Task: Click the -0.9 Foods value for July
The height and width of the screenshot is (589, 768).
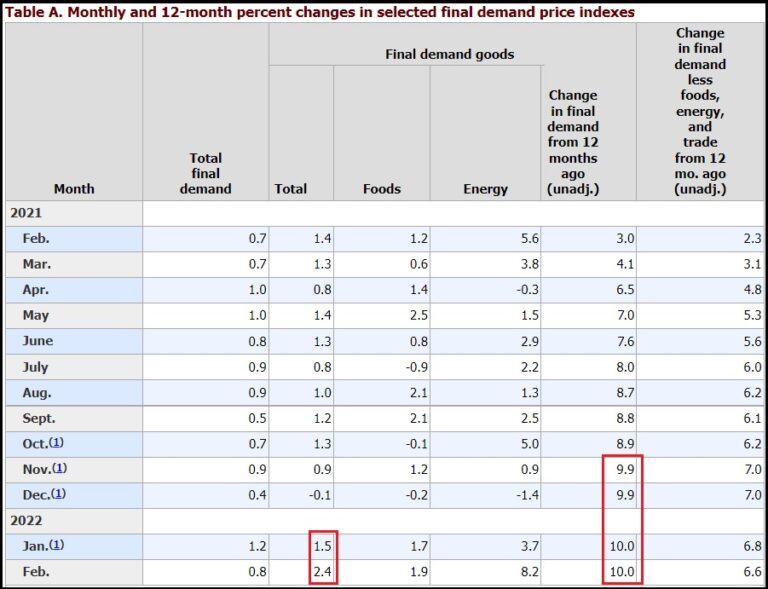Action: pyautogui.click(x=416, y=367)
